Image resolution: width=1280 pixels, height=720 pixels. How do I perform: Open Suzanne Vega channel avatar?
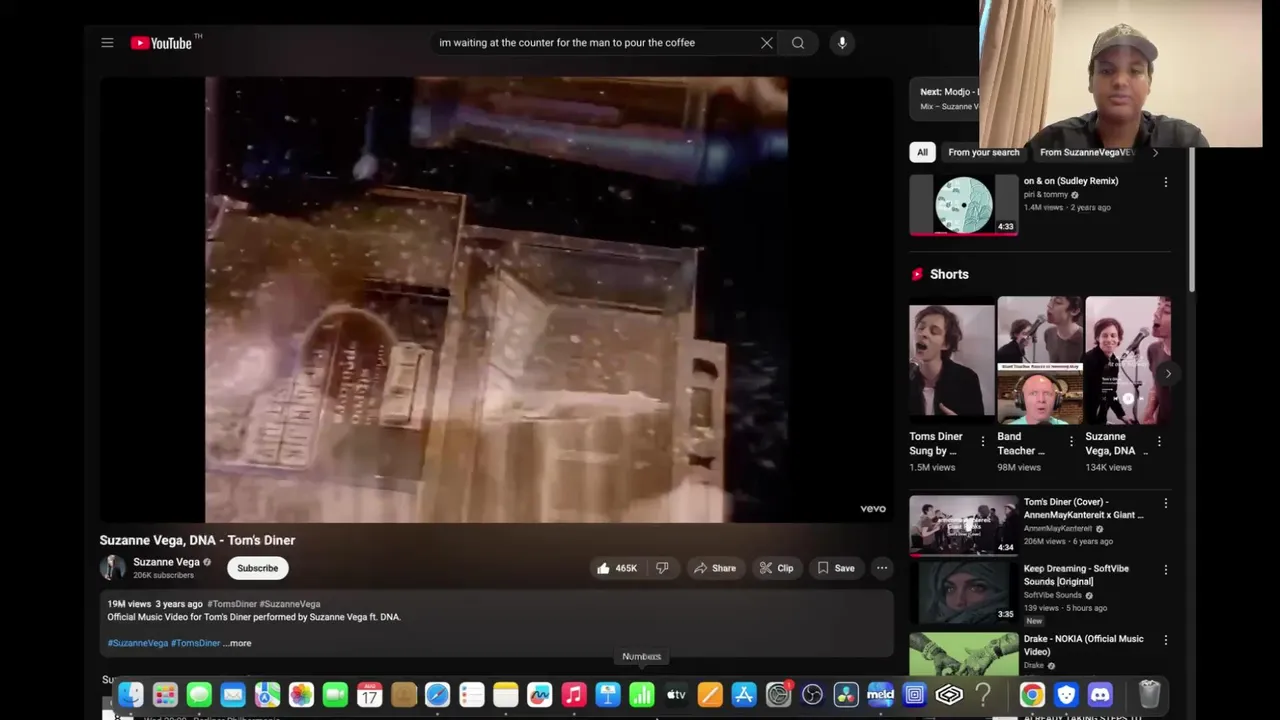click(x=113, y=568)
